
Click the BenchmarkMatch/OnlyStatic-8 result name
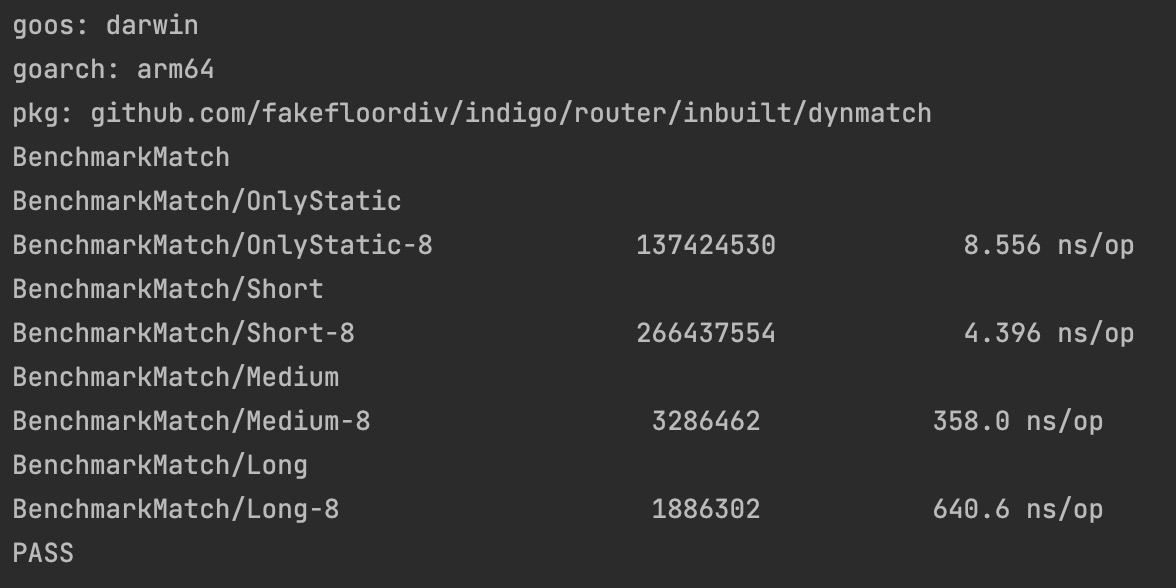tap(223, 245)
